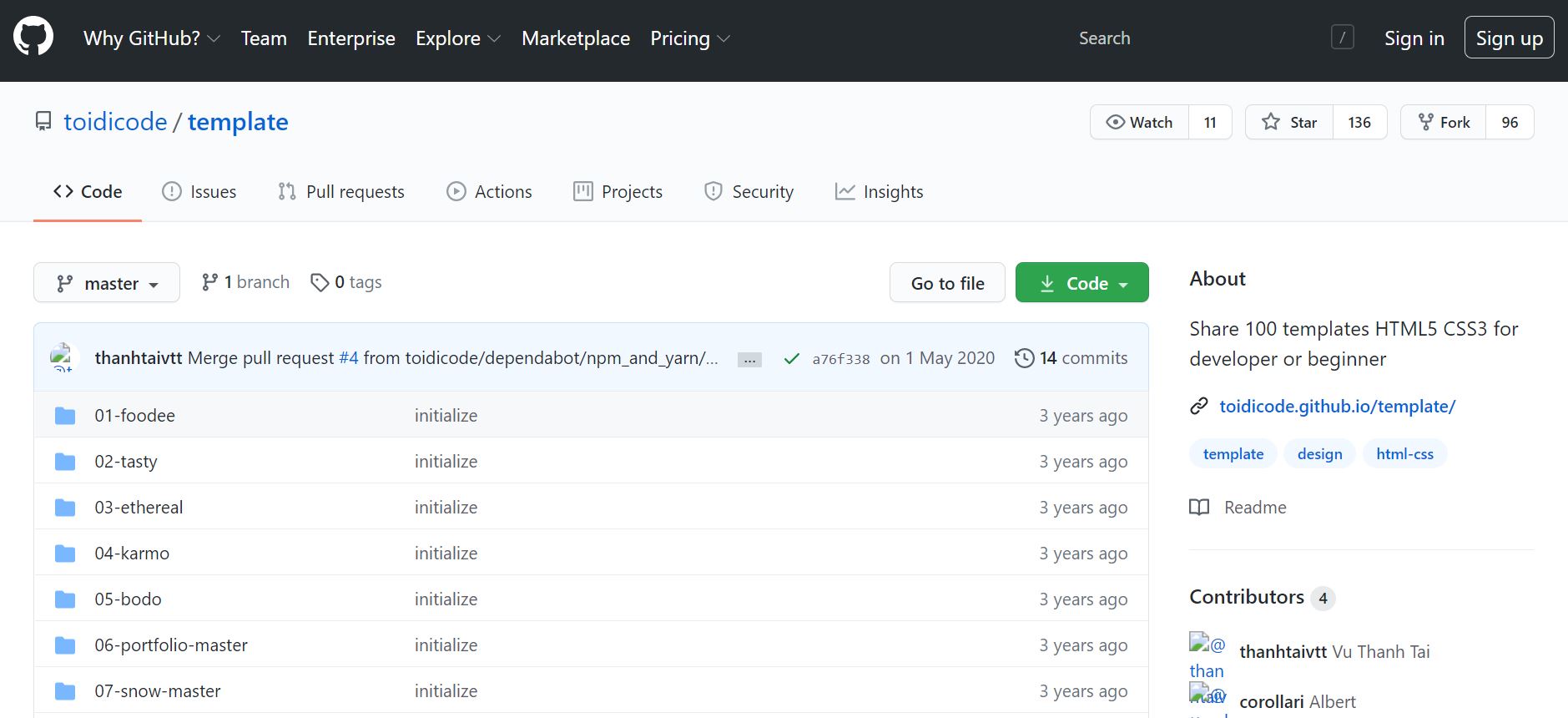Open commit hash a76f338
Viewport: 1568px width, 718px height.
[x=841, y=359]
